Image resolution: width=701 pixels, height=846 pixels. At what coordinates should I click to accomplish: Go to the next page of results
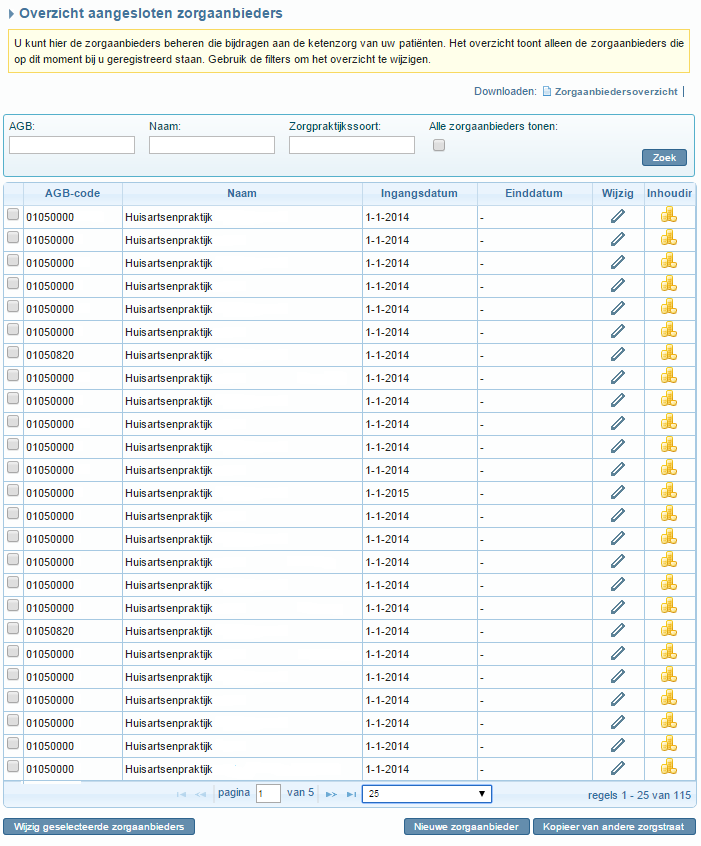coord(331,794)
